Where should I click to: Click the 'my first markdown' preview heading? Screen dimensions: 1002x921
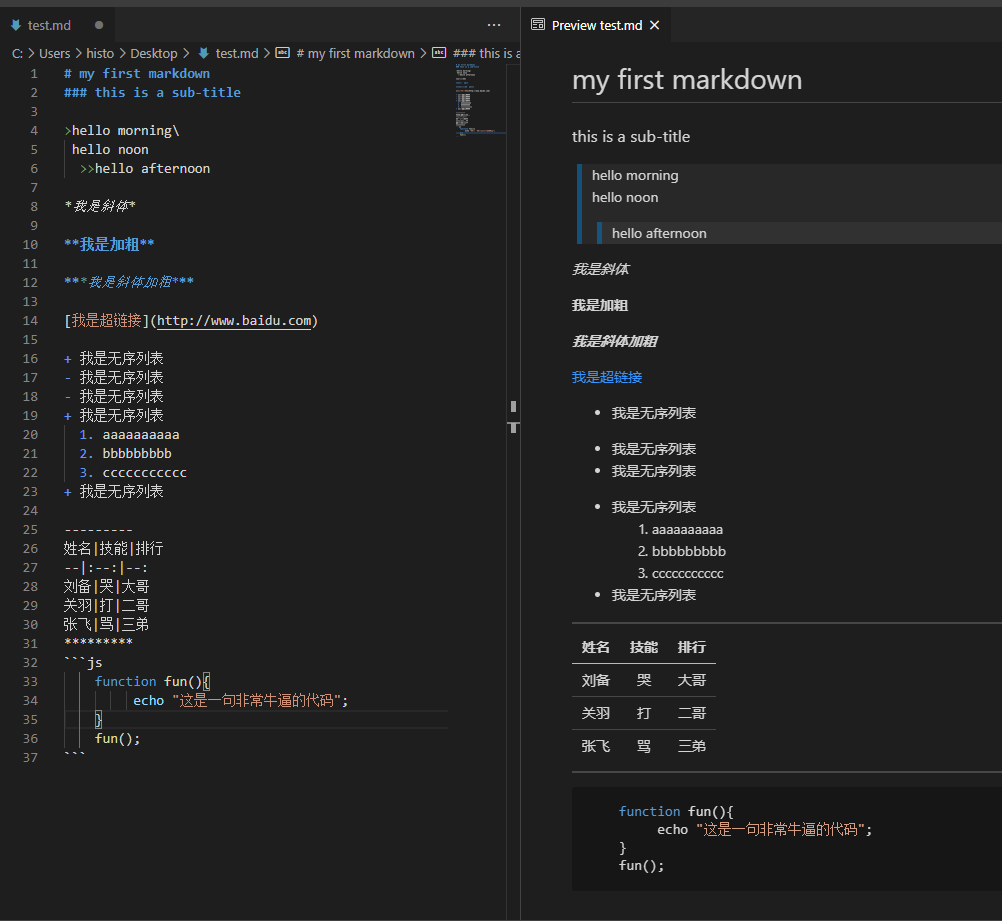coord(687,80)
